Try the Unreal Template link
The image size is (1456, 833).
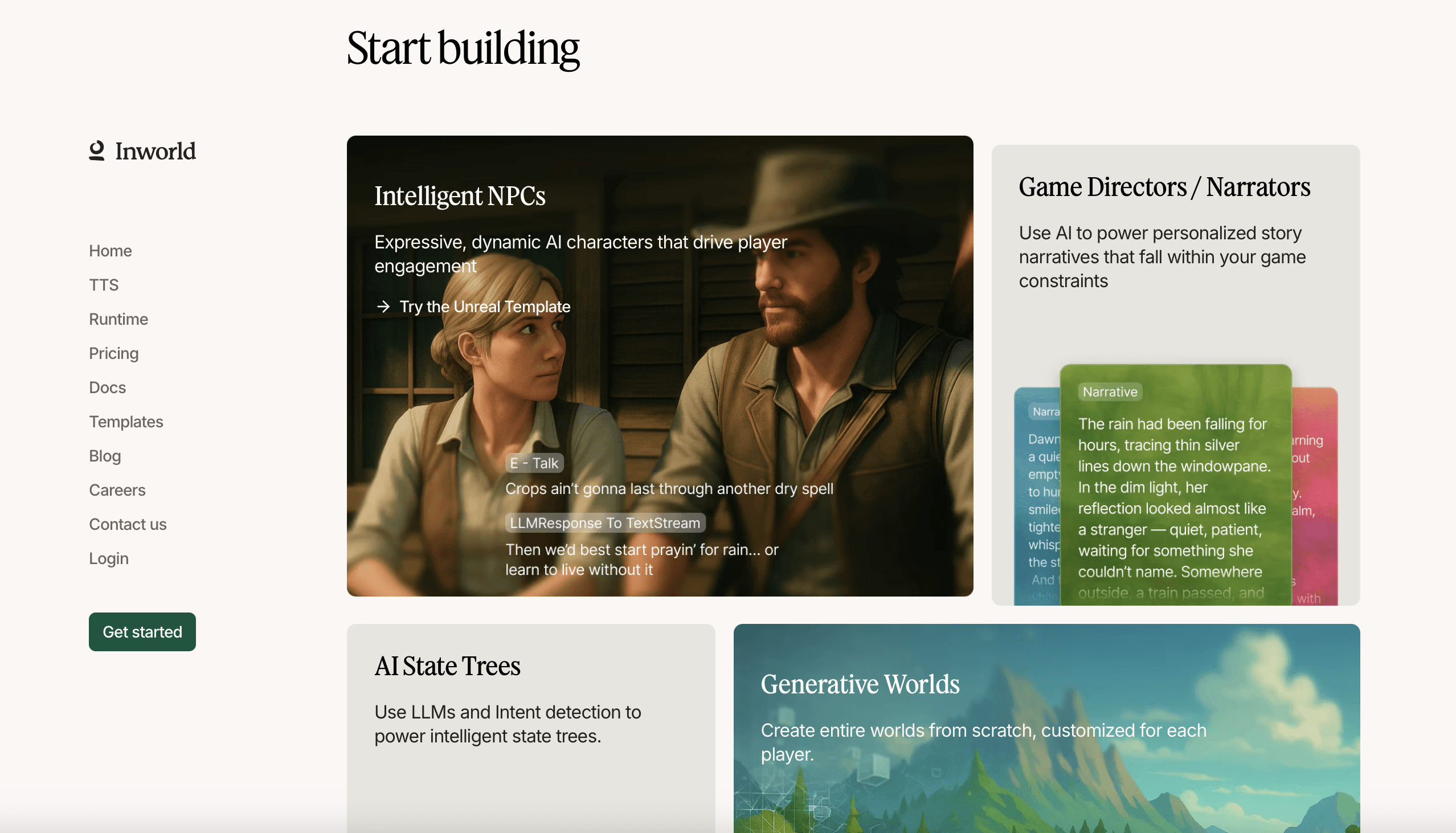point(484,307)
